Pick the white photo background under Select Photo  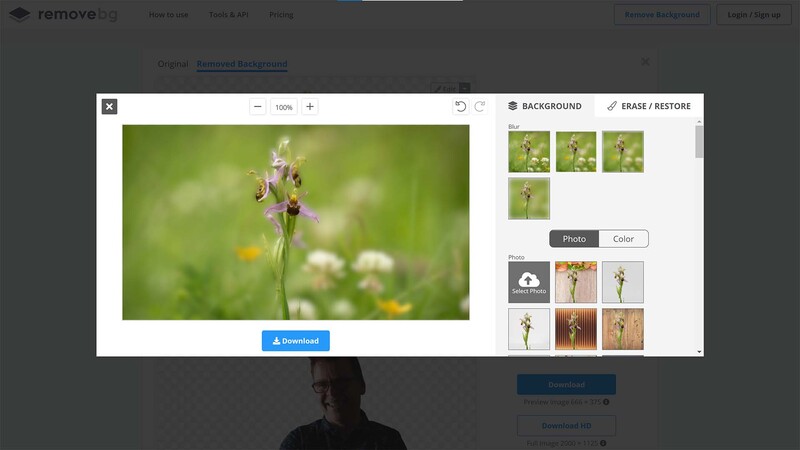tap(529, 329)
